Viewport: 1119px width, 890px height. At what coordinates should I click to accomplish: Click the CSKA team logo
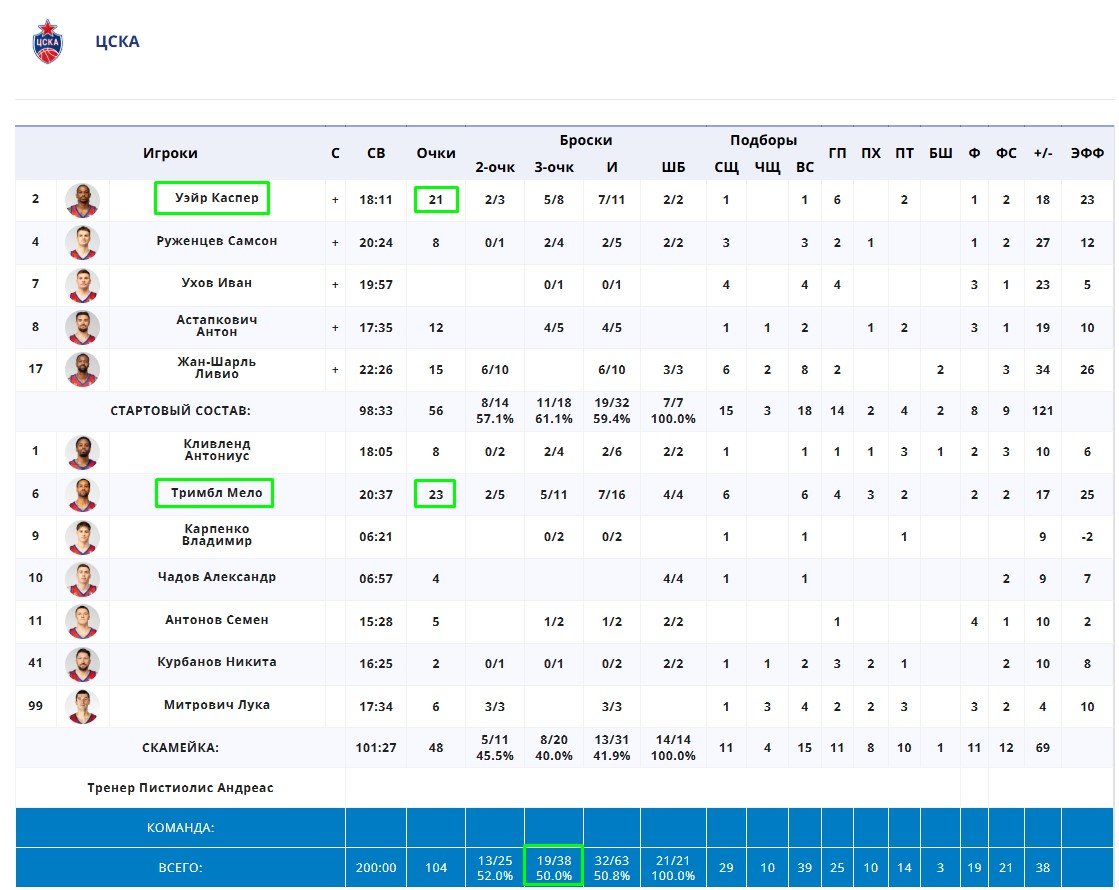(47, 42)
